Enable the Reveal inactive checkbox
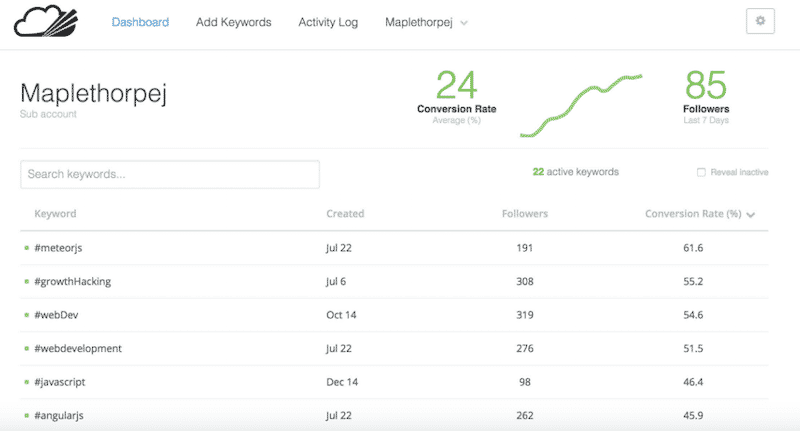Viewport: 800px width, 431px height. click(x=701, y=172)
